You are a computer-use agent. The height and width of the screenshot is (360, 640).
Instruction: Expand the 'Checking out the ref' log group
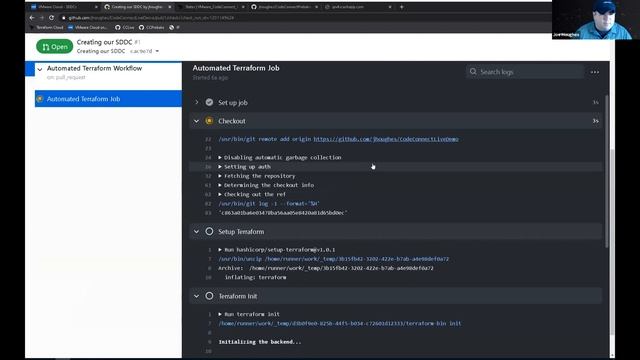(252, 194)
